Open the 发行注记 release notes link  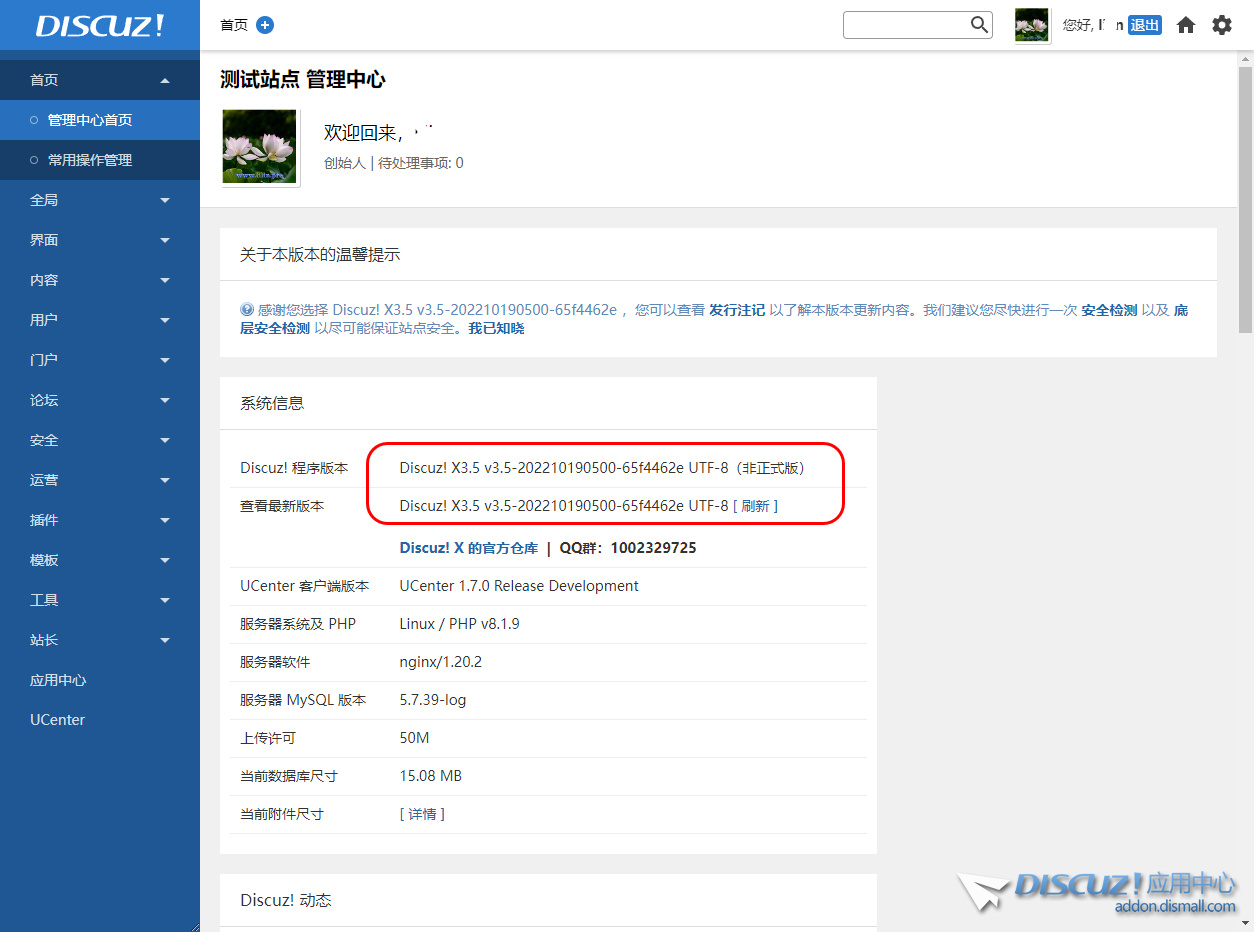click(737, 310)
